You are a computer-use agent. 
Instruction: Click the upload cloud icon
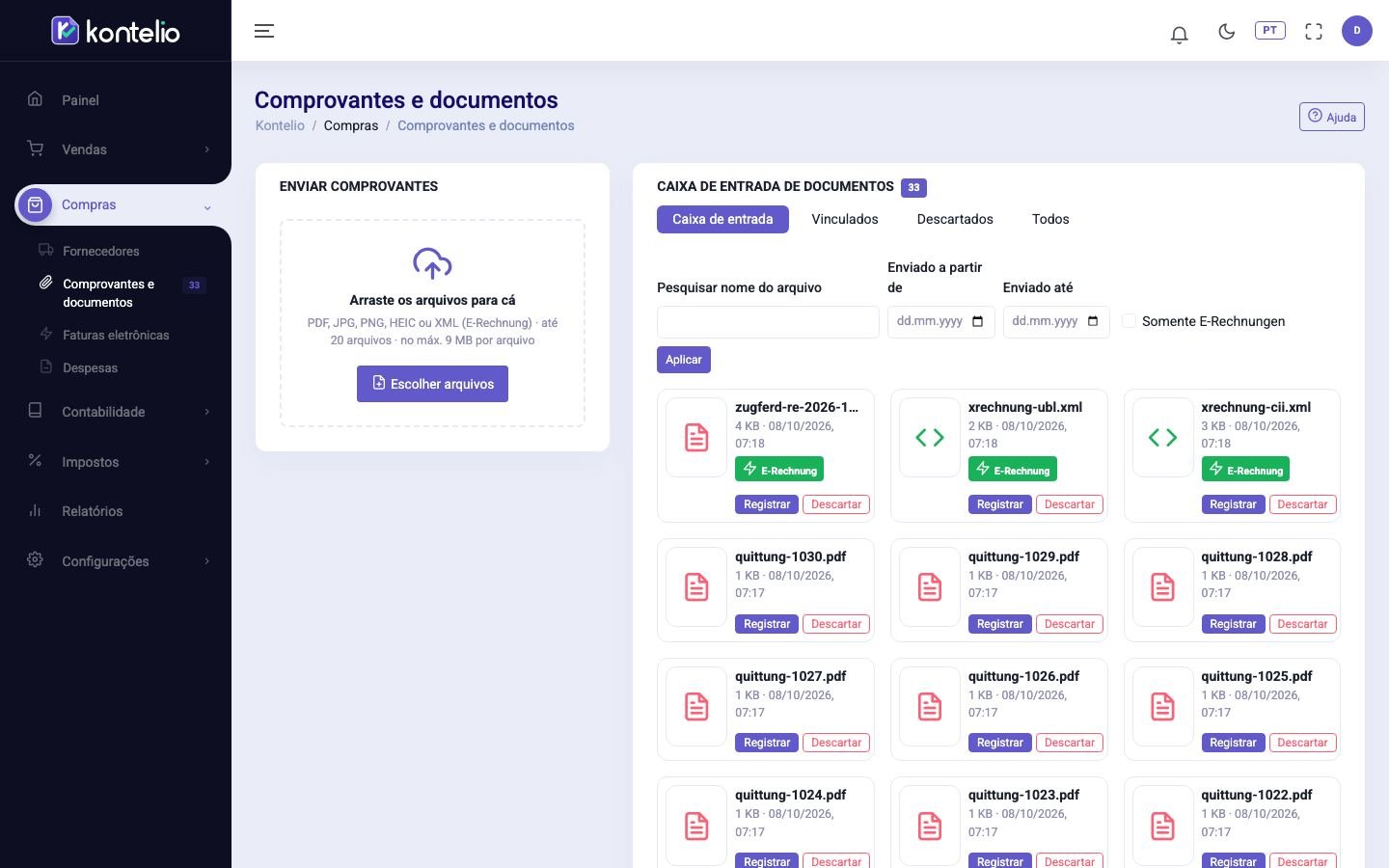[432, 263]
